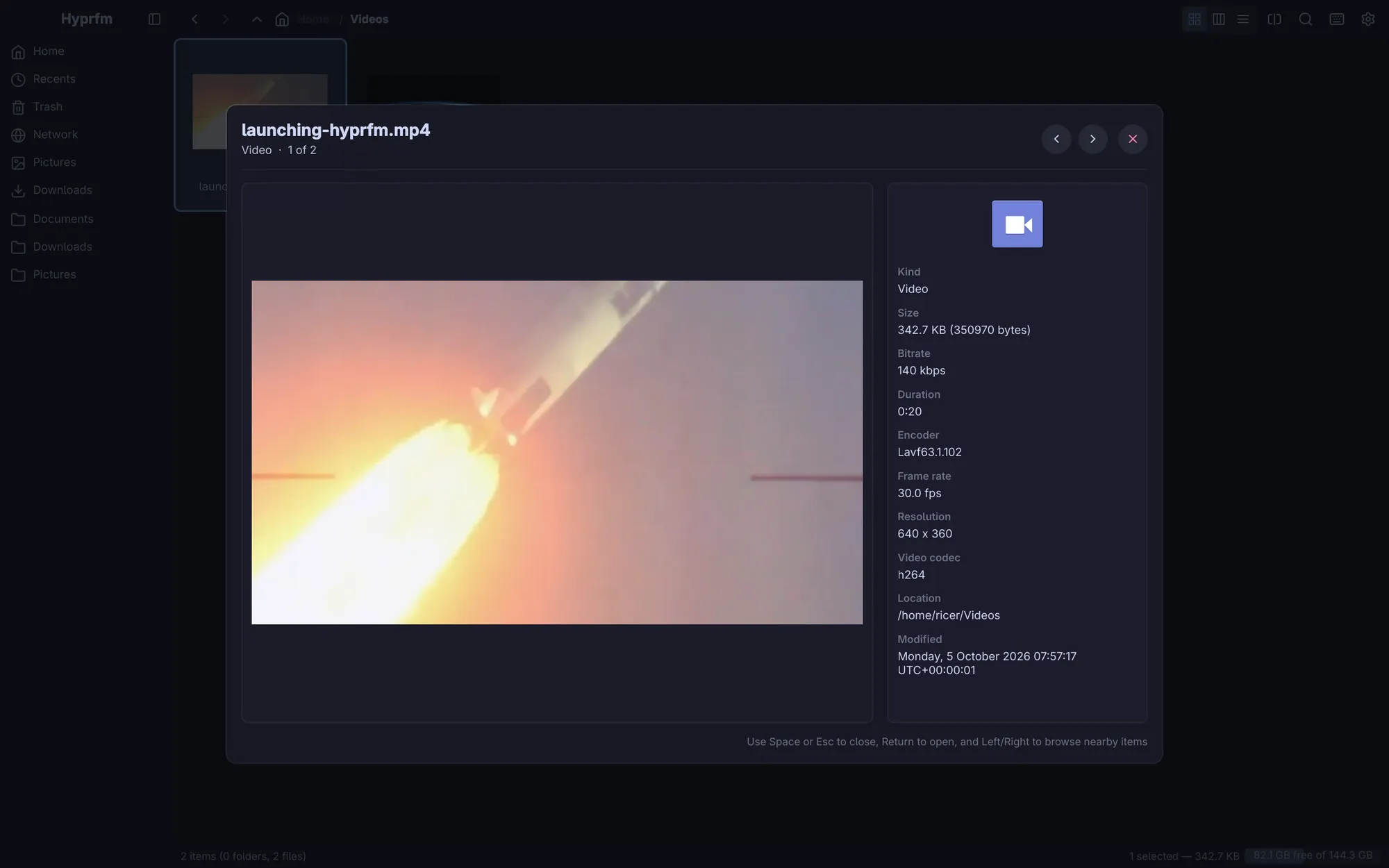The width and height of the screenshot is (1389, 868).
Task: Open the Documents folder in the sidebar
Action: click(86, 219)
